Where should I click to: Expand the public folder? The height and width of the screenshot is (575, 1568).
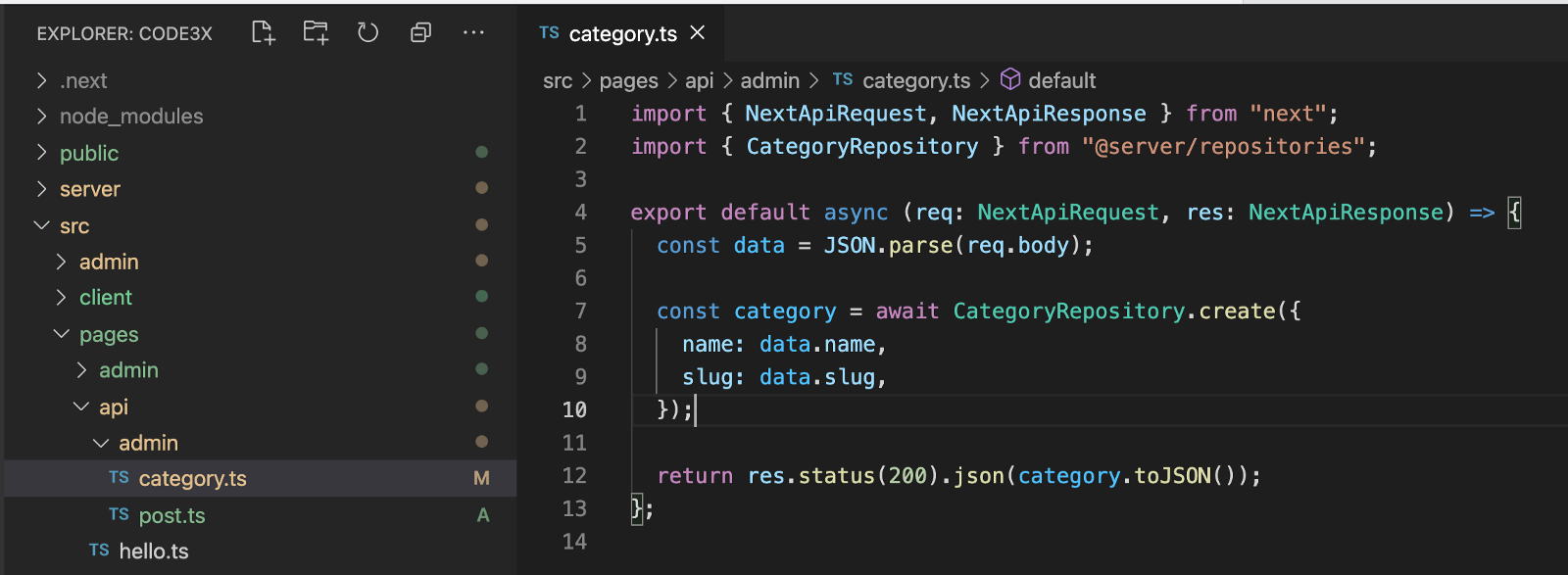coord(41,153)
